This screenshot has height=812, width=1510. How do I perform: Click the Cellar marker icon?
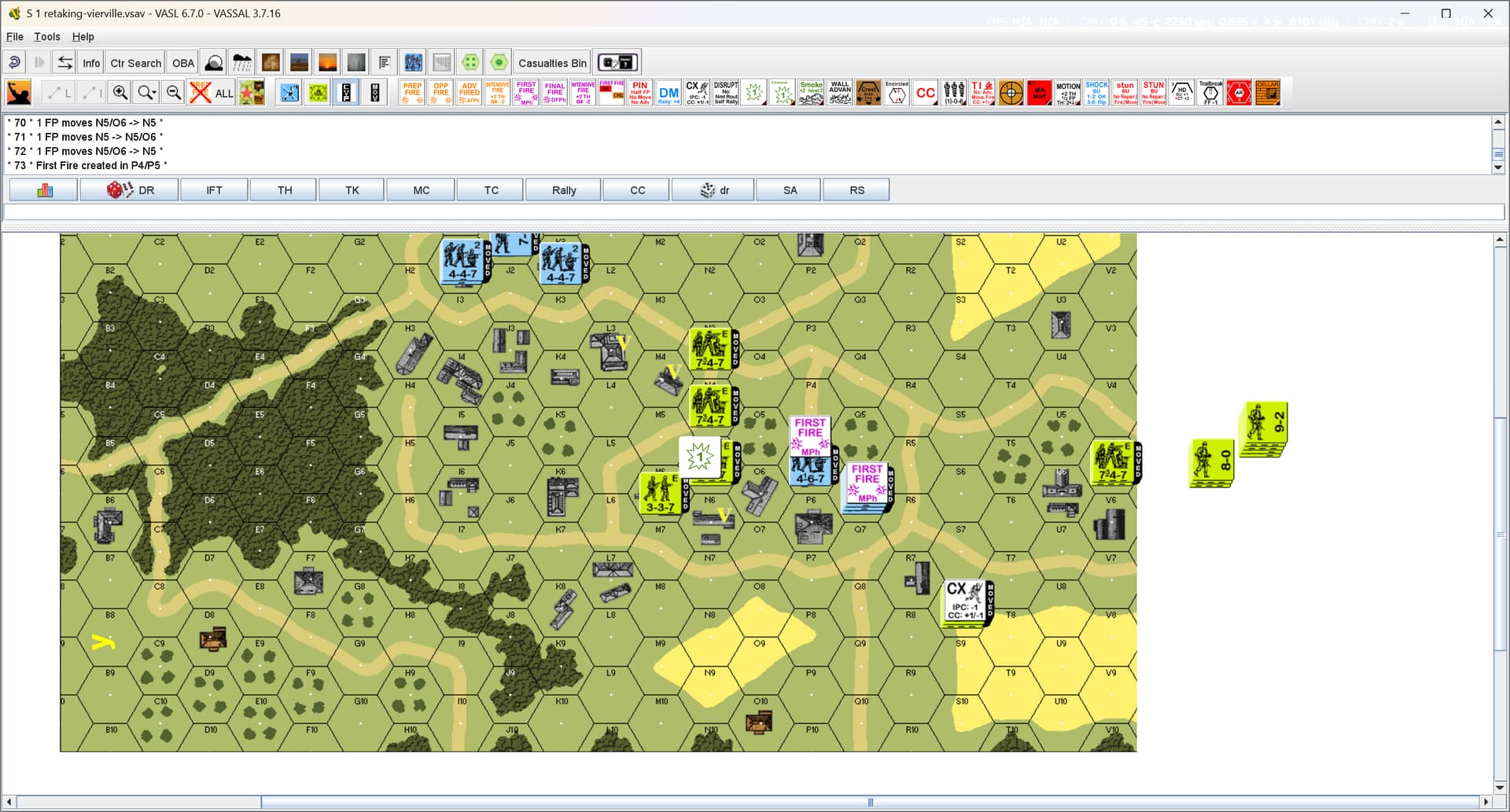pyautogui.click(x=1268, y=93)
